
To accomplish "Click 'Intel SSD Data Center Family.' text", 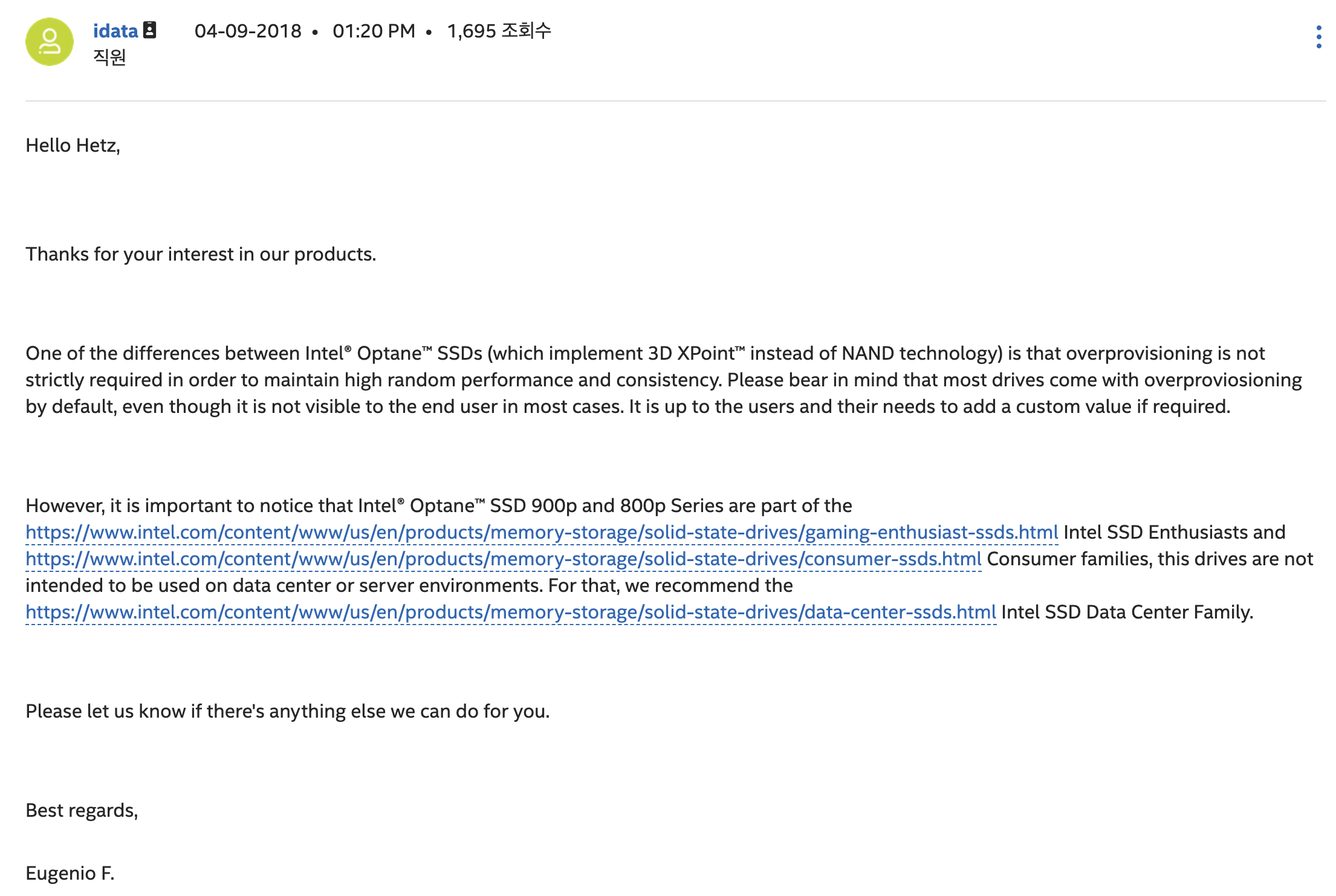I will (1127, 612).
